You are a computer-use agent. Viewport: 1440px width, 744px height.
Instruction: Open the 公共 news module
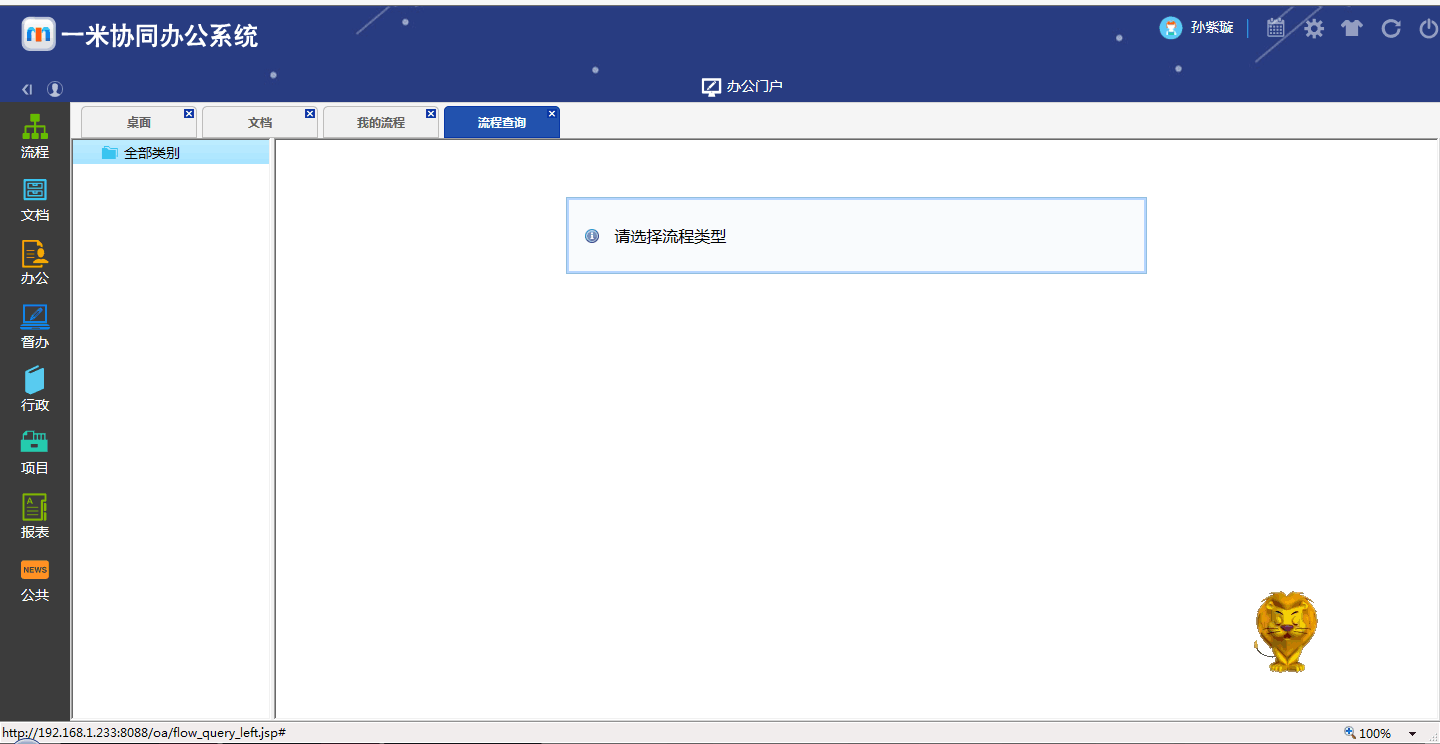point(35,580)
